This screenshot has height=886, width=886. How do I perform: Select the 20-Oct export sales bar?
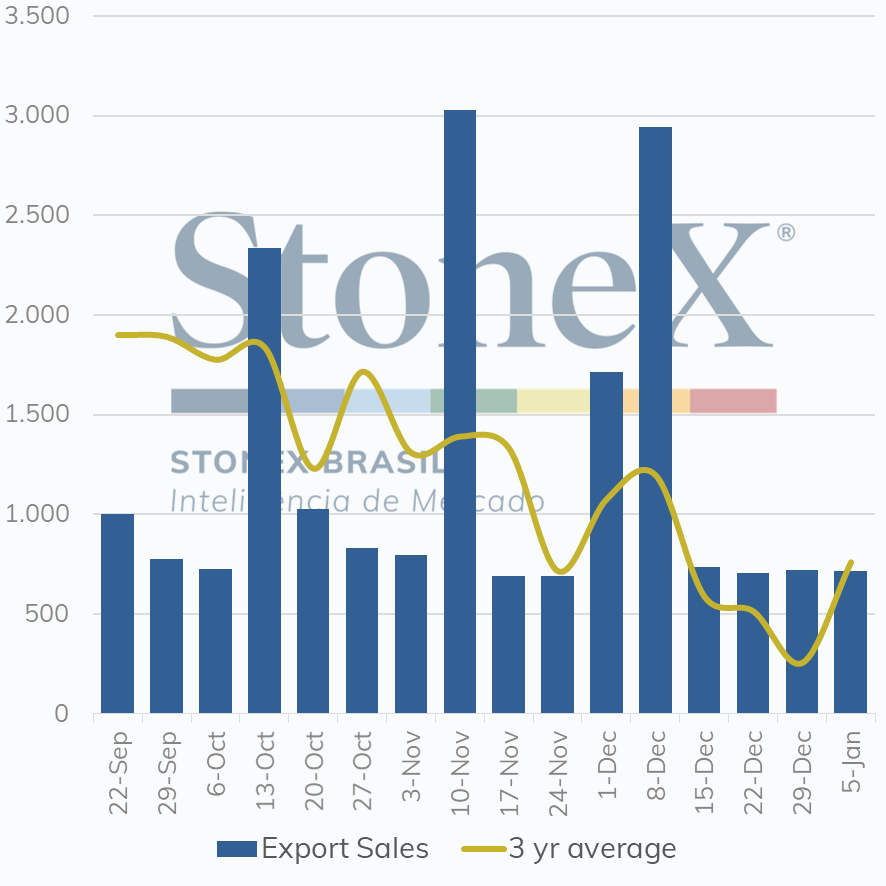[x=313, y=611]
